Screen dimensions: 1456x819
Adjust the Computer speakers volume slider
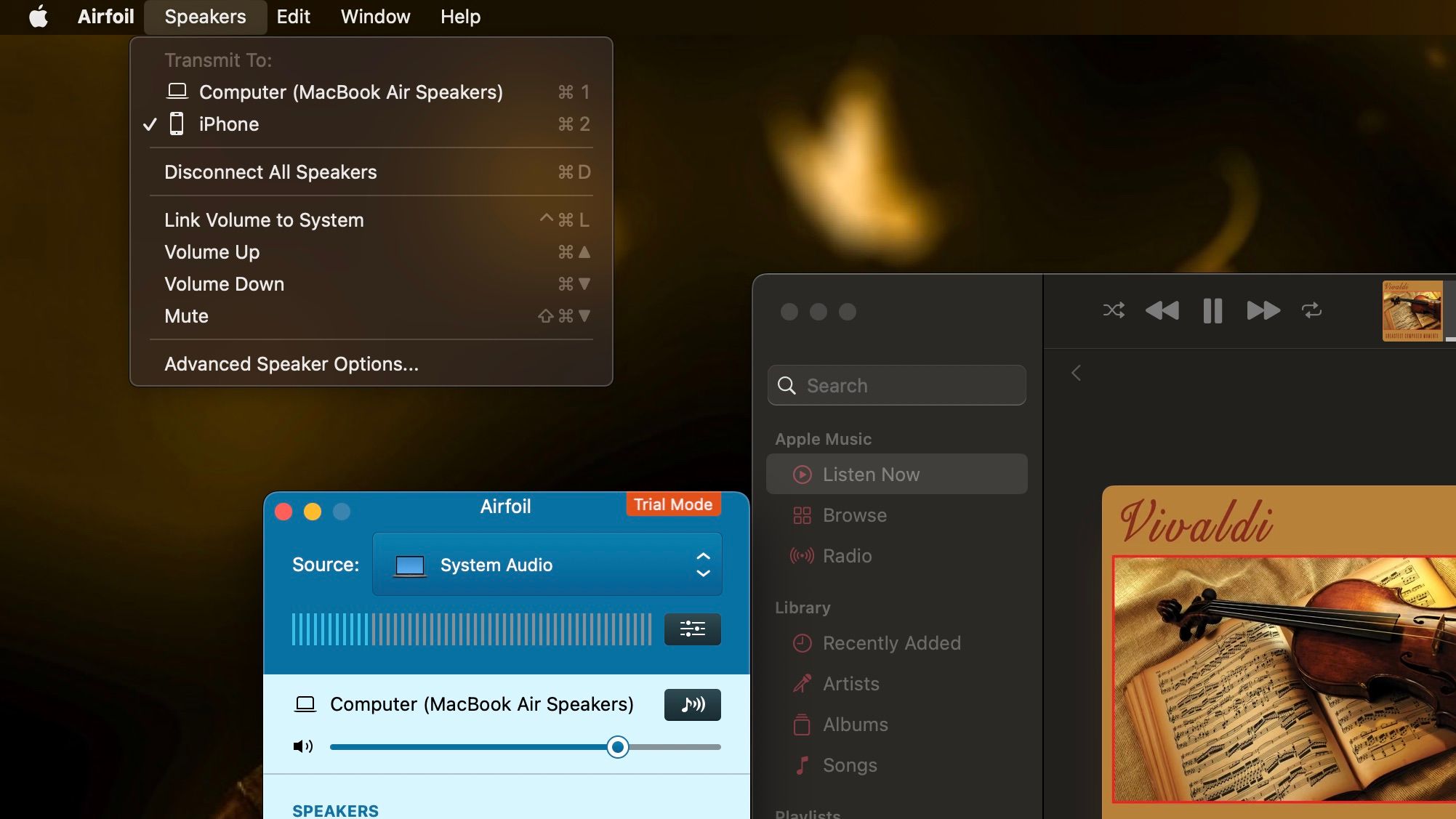pos(617,746)
